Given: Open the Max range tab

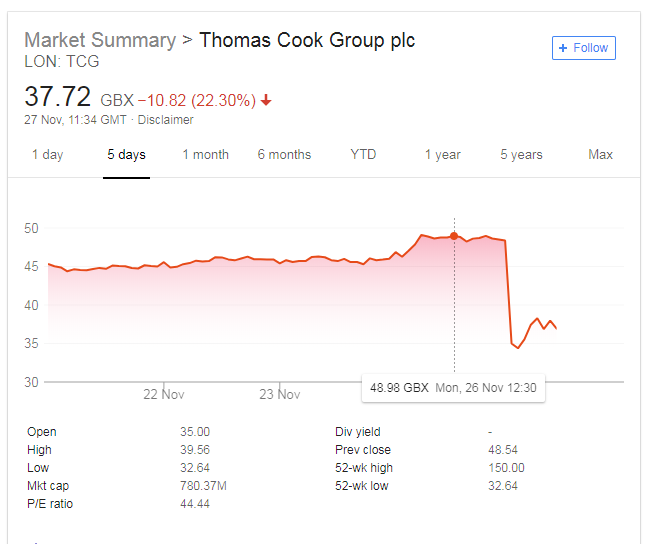Looking at the screenshot, I should (x=600, y=155).
